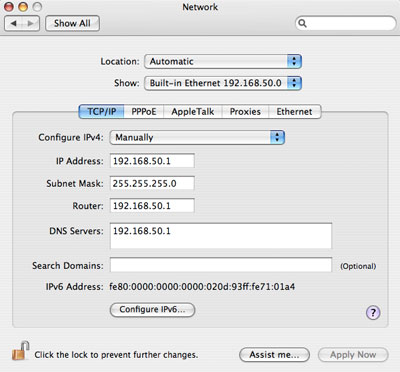Click the toolbar search field
400x372 pixels.
(x=346, y=23)
